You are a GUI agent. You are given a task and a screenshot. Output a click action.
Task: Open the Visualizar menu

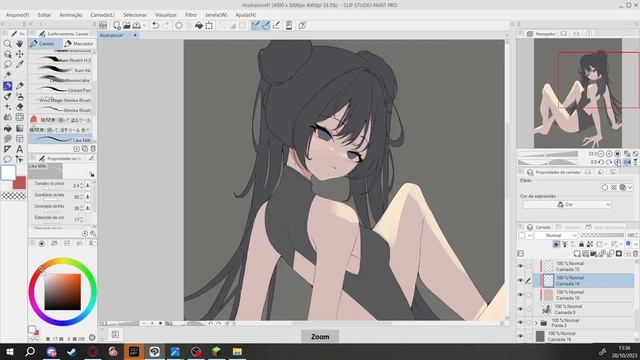166,15
